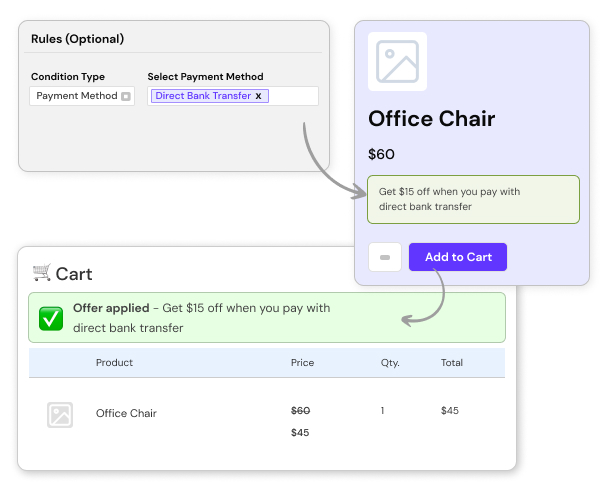
Task: Click the Qty. column header
Action: pos(390,362)
